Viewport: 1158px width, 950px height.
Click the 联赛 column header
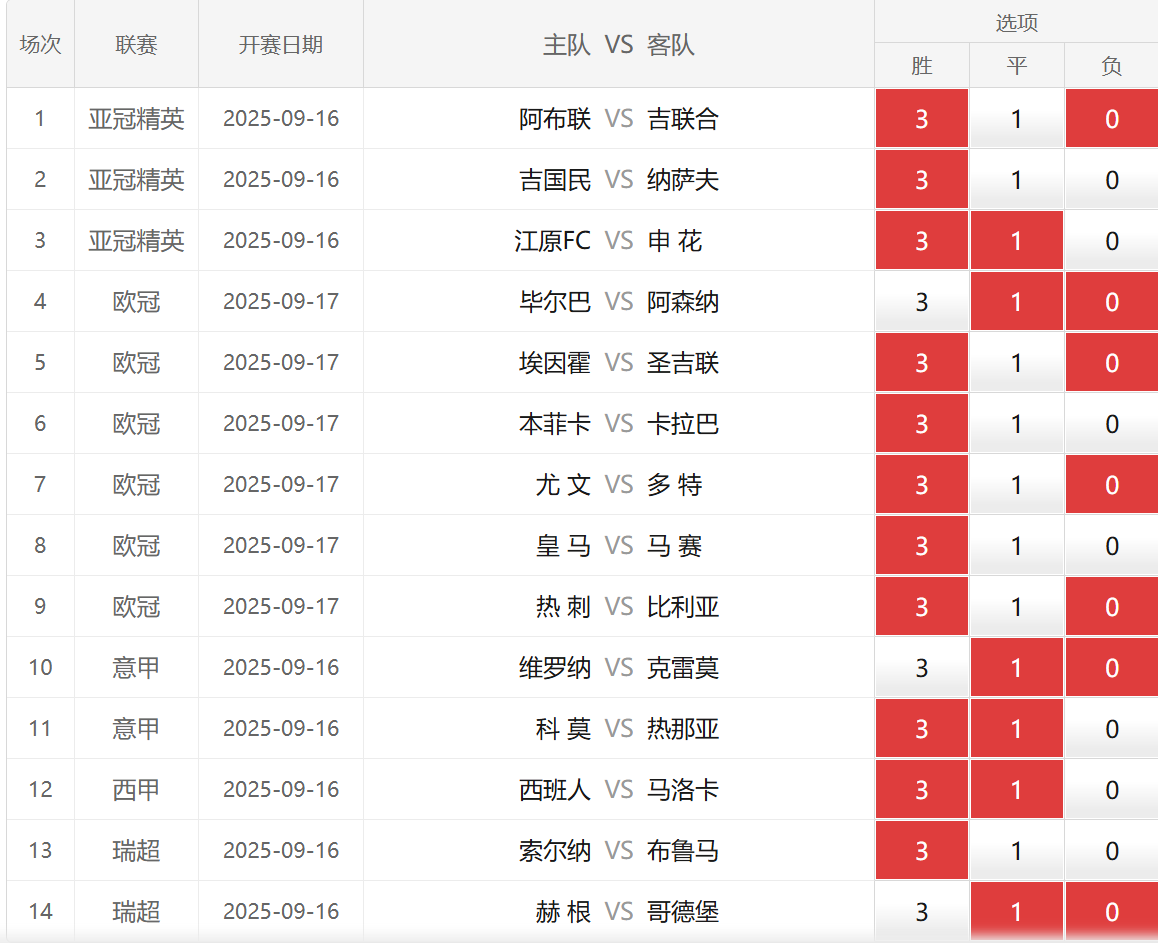[x=137, y=44]
